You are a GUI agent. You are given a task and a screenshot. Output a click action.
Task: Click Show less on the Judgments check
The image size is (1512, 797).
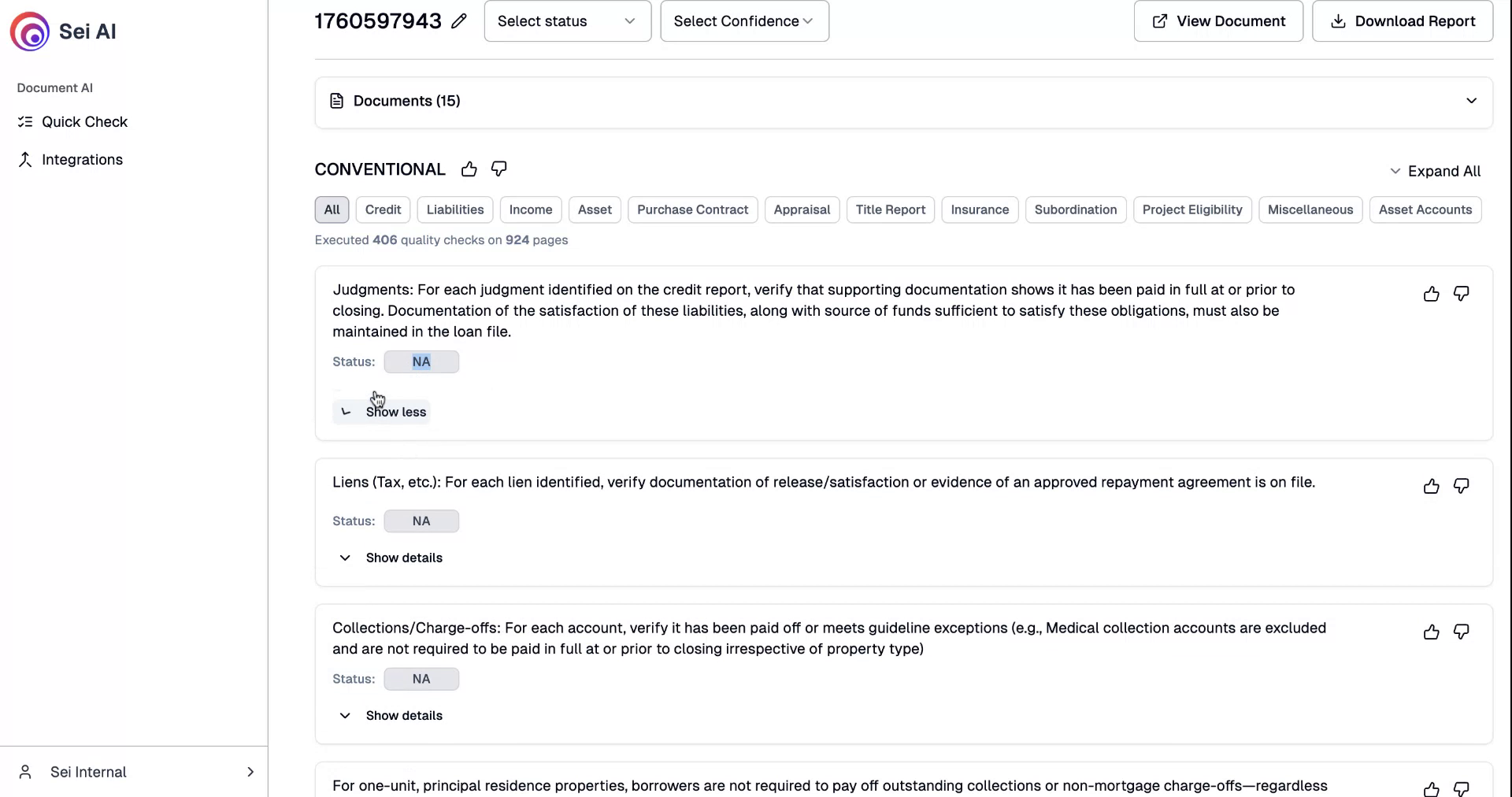tap(396, 412)
